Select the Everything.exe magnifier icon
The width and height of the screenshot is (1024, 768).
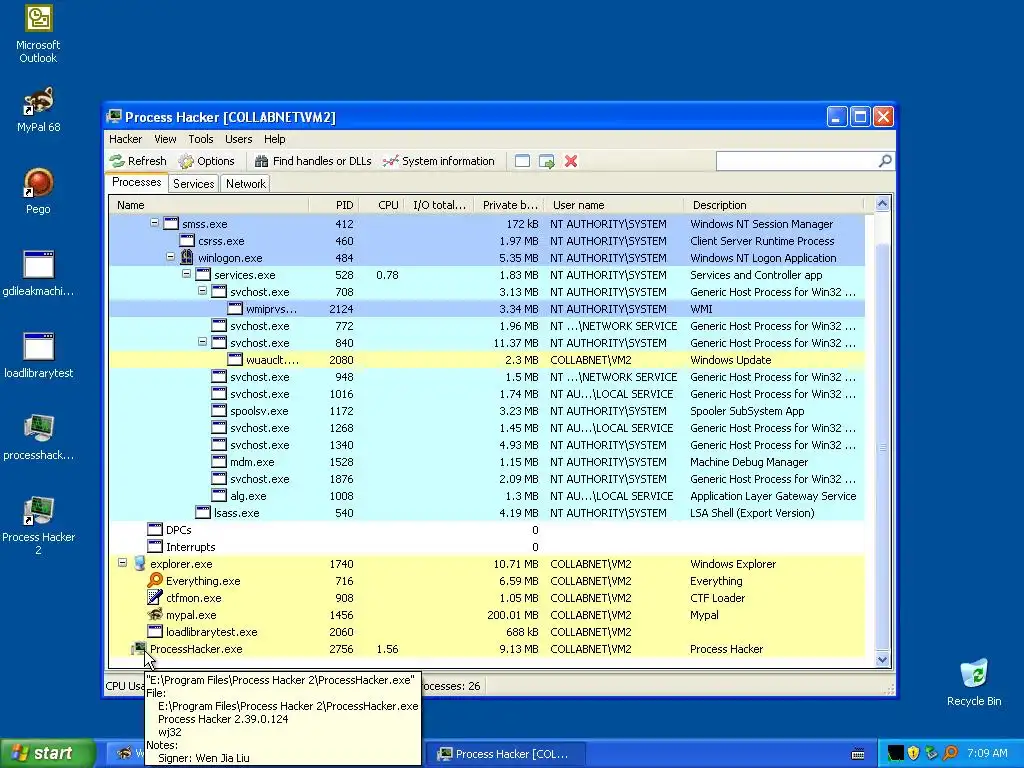[155, 580]
